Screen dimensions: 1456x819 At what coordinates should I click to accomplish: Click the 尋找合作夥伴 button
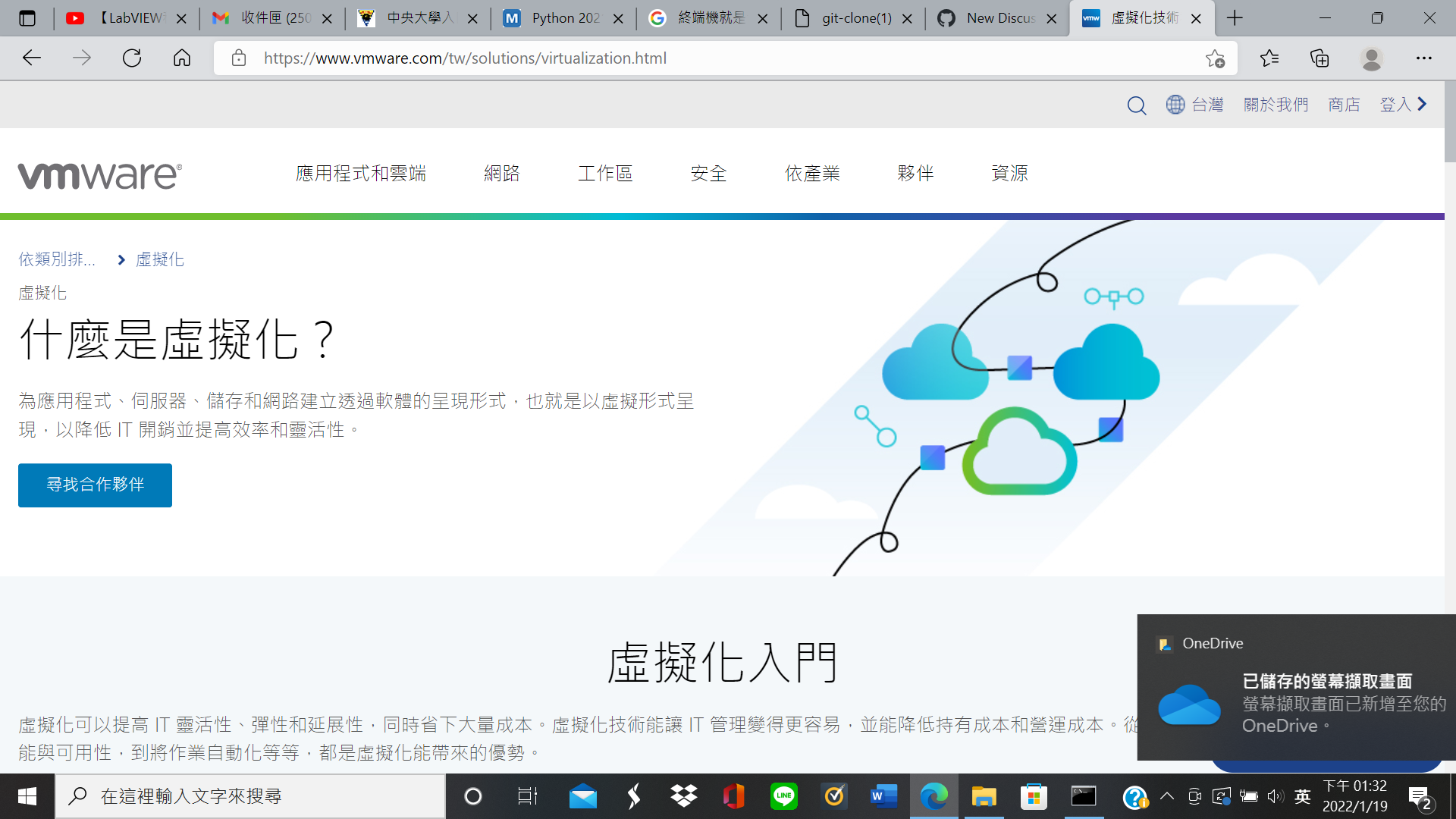click(94, 485)
